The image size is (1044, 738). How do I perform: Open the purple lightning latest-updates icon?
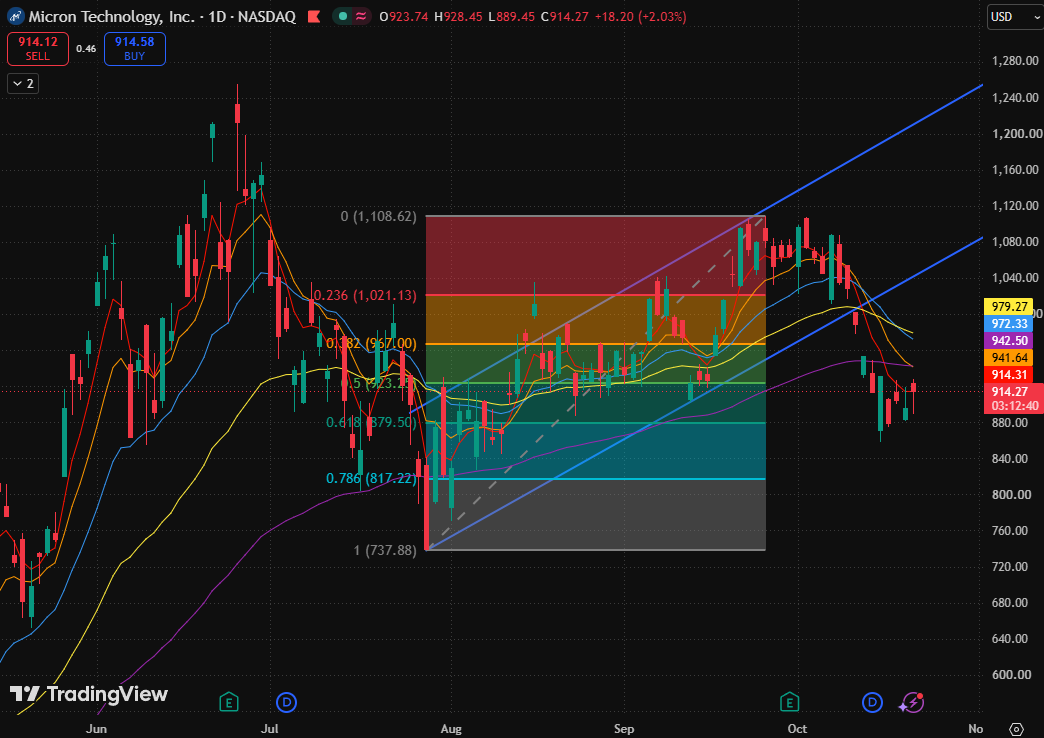click(912, 703)
